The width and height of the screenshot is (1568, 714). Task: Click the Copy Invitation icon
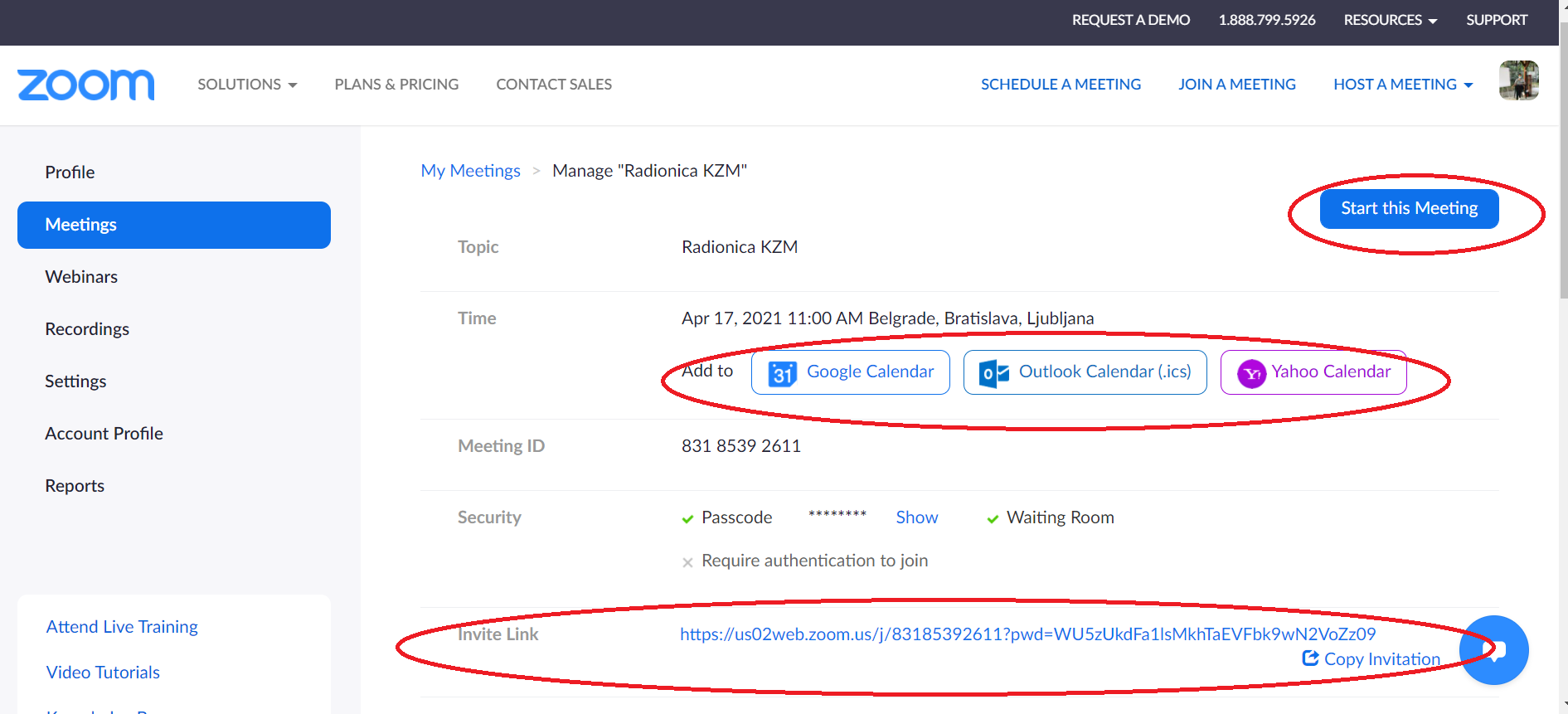point(1310,658)
